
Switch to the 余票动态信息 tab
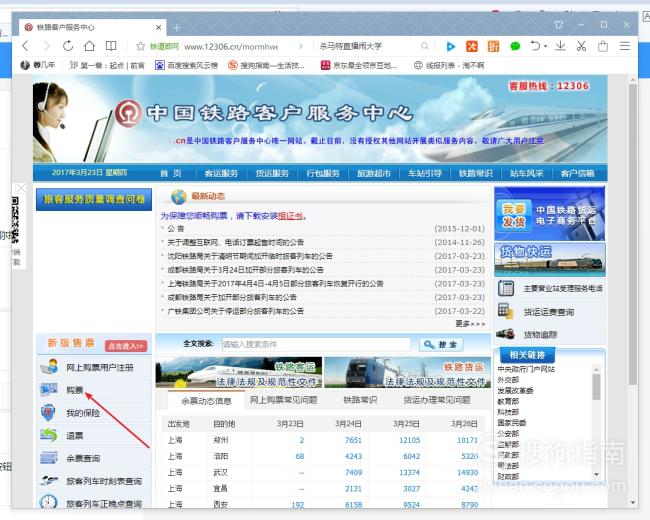(x=206, y=401)
